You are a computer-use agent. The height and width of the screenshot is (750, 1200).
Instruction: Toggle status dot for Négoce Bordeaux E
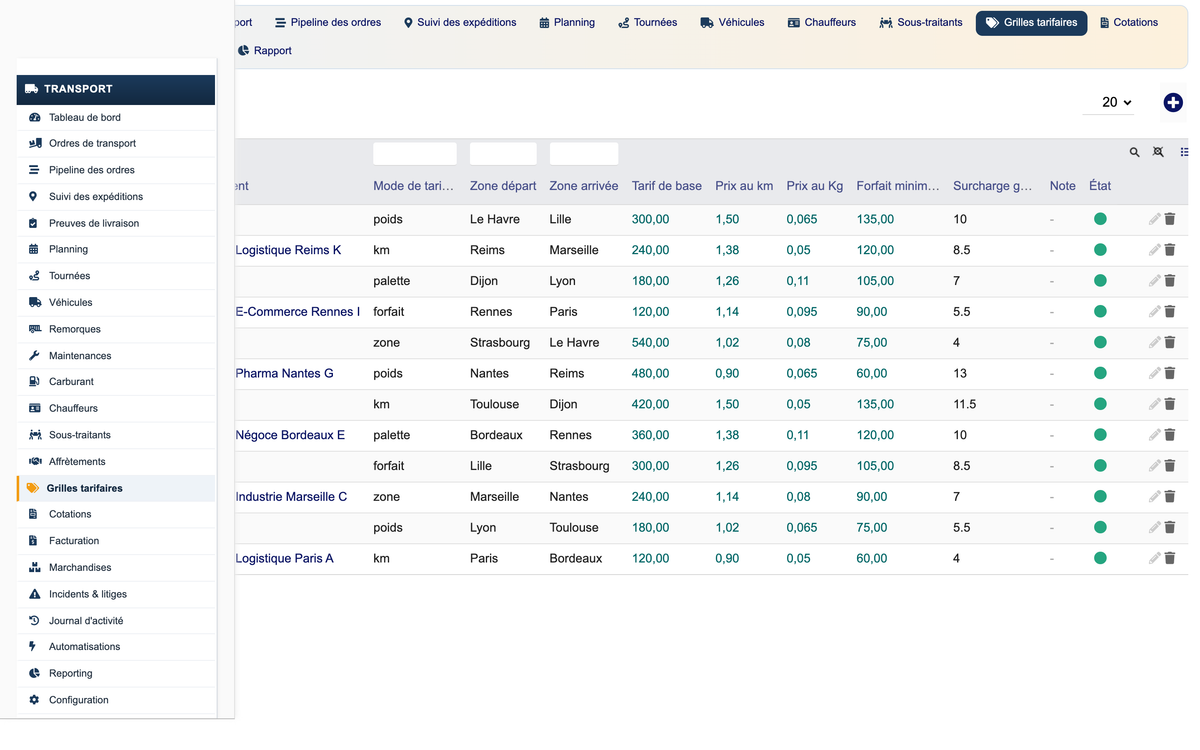point(1100,435)
